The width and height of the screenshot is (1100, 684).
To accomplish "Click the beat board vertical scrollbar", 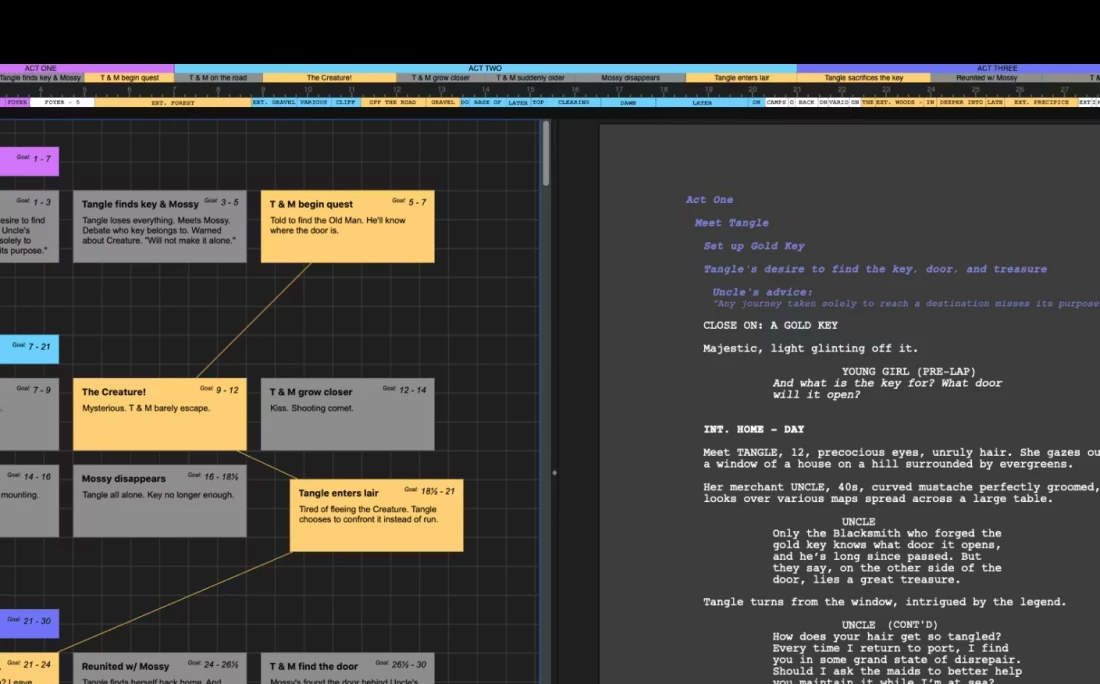I will tap(546, 155).
